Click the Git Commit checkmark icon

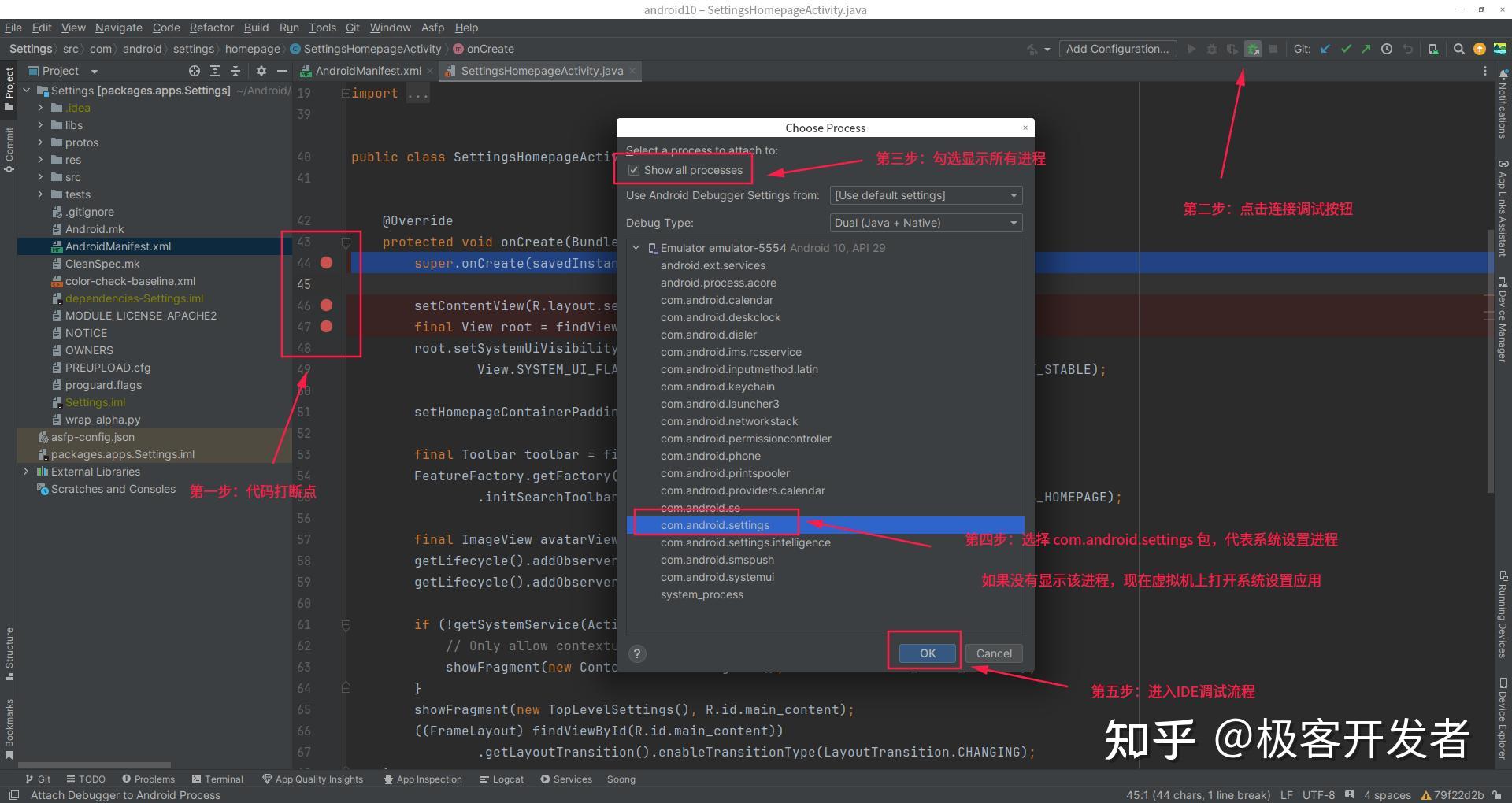1346,49
